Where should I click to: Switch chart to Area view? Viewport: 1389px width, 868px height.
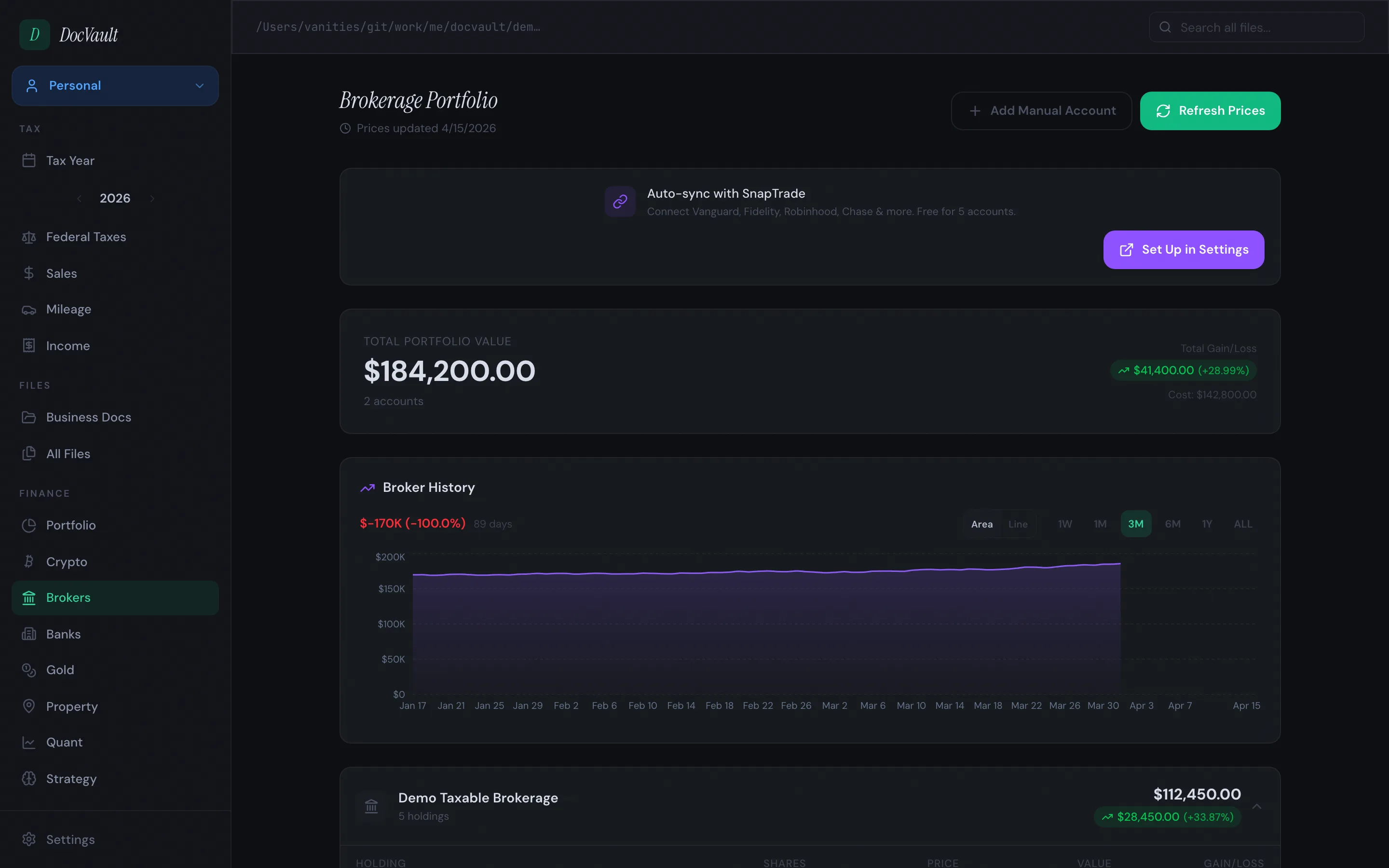[x=981, y=524]
